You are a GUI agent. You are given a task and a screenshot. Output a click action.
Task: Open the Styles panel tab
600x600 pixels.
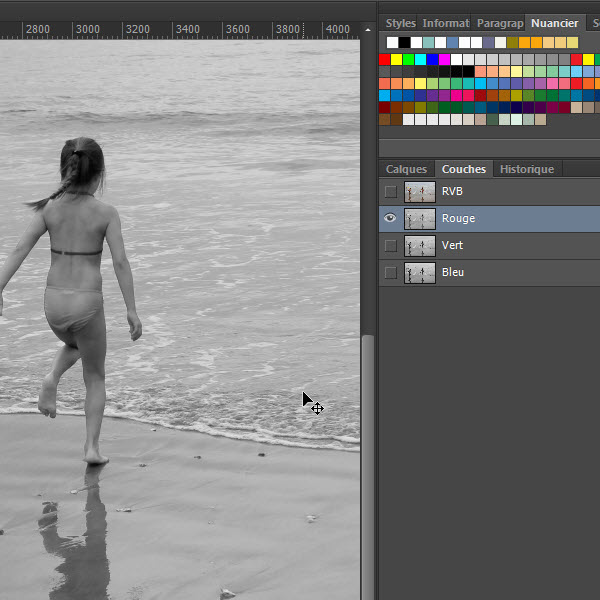pos(400,23)
